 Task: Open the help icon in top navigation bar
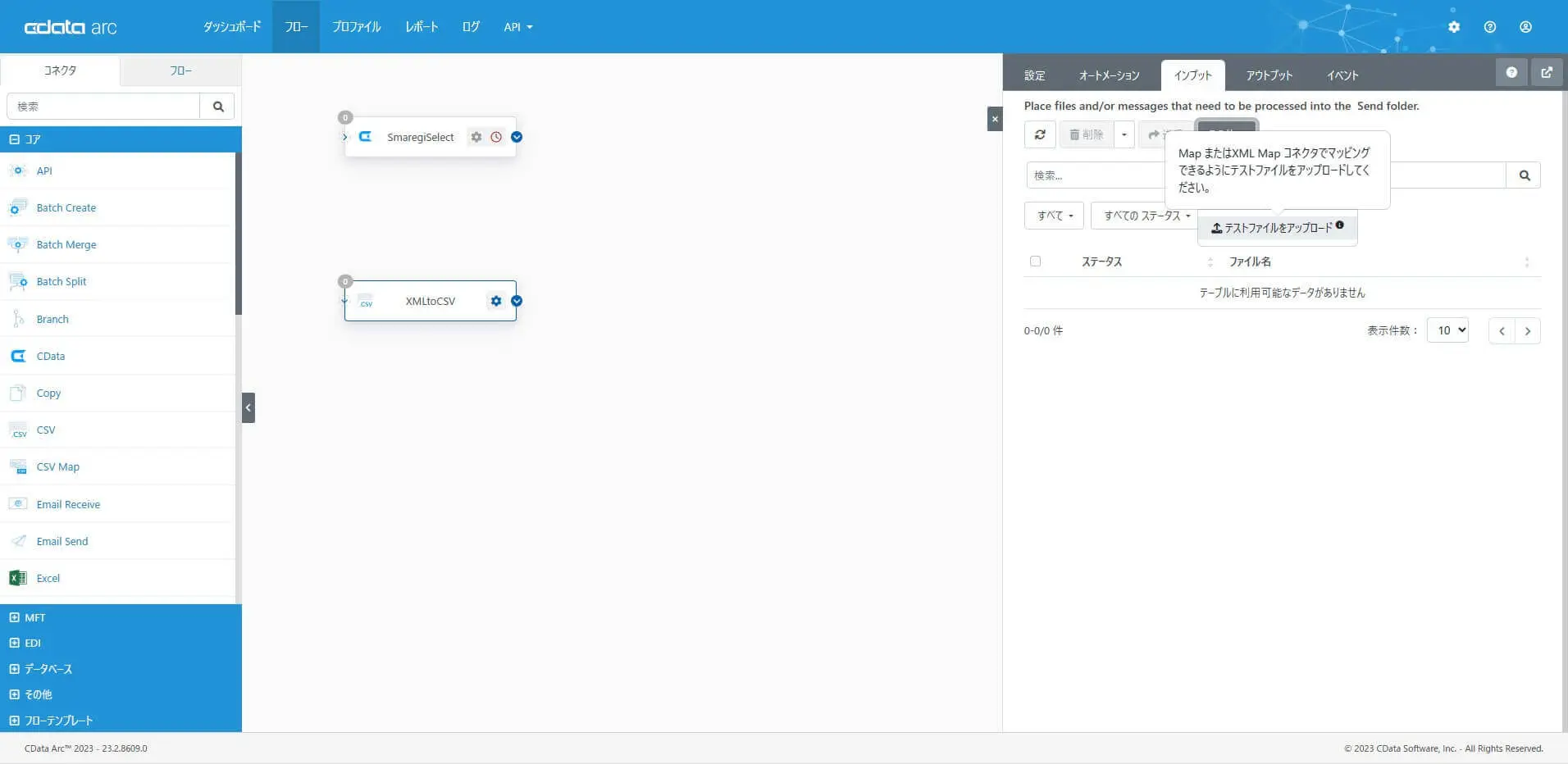coord(1490,27)
